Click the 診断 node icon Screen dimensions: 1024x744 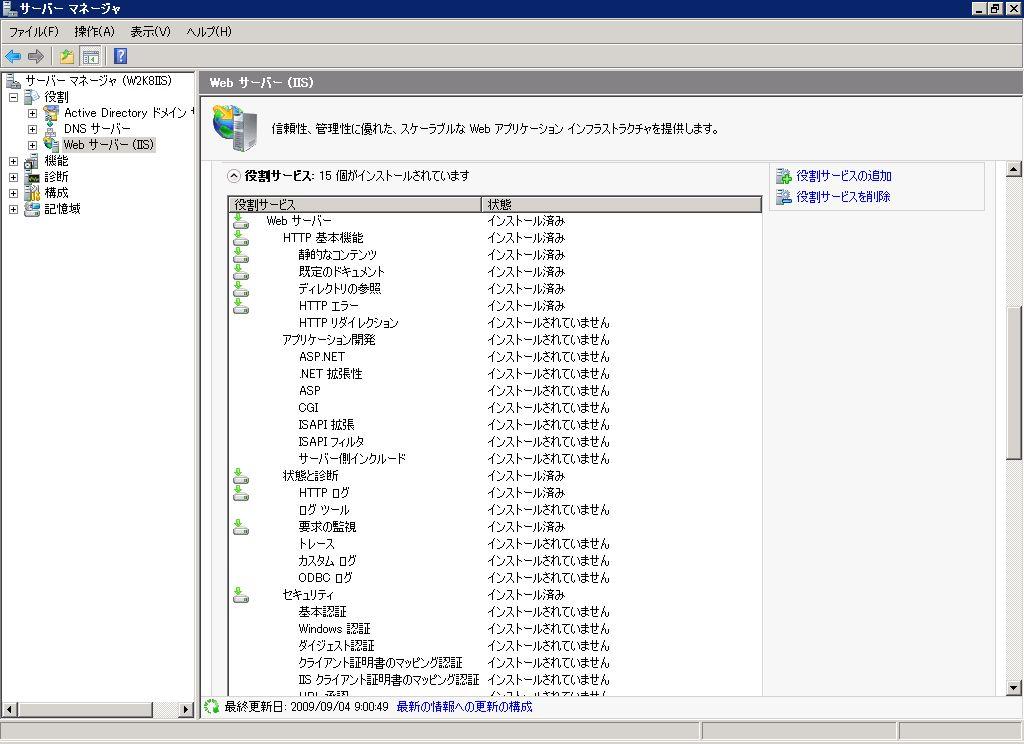tap(32, 177)
